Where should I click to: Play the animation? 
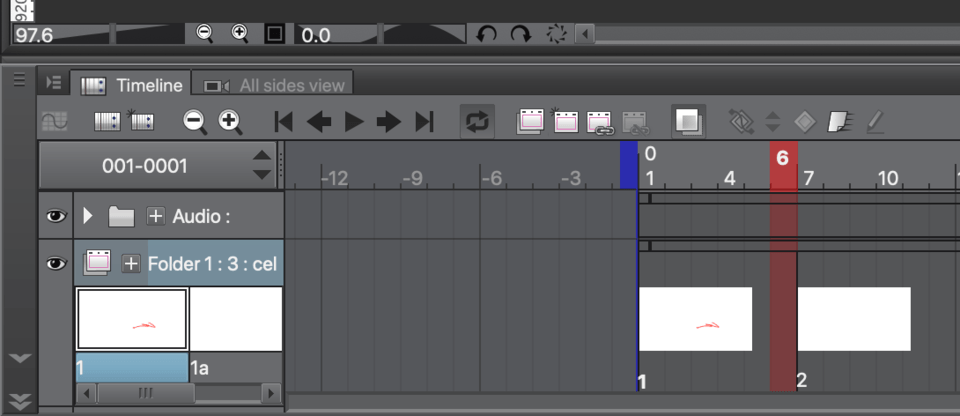coord(354,121)
